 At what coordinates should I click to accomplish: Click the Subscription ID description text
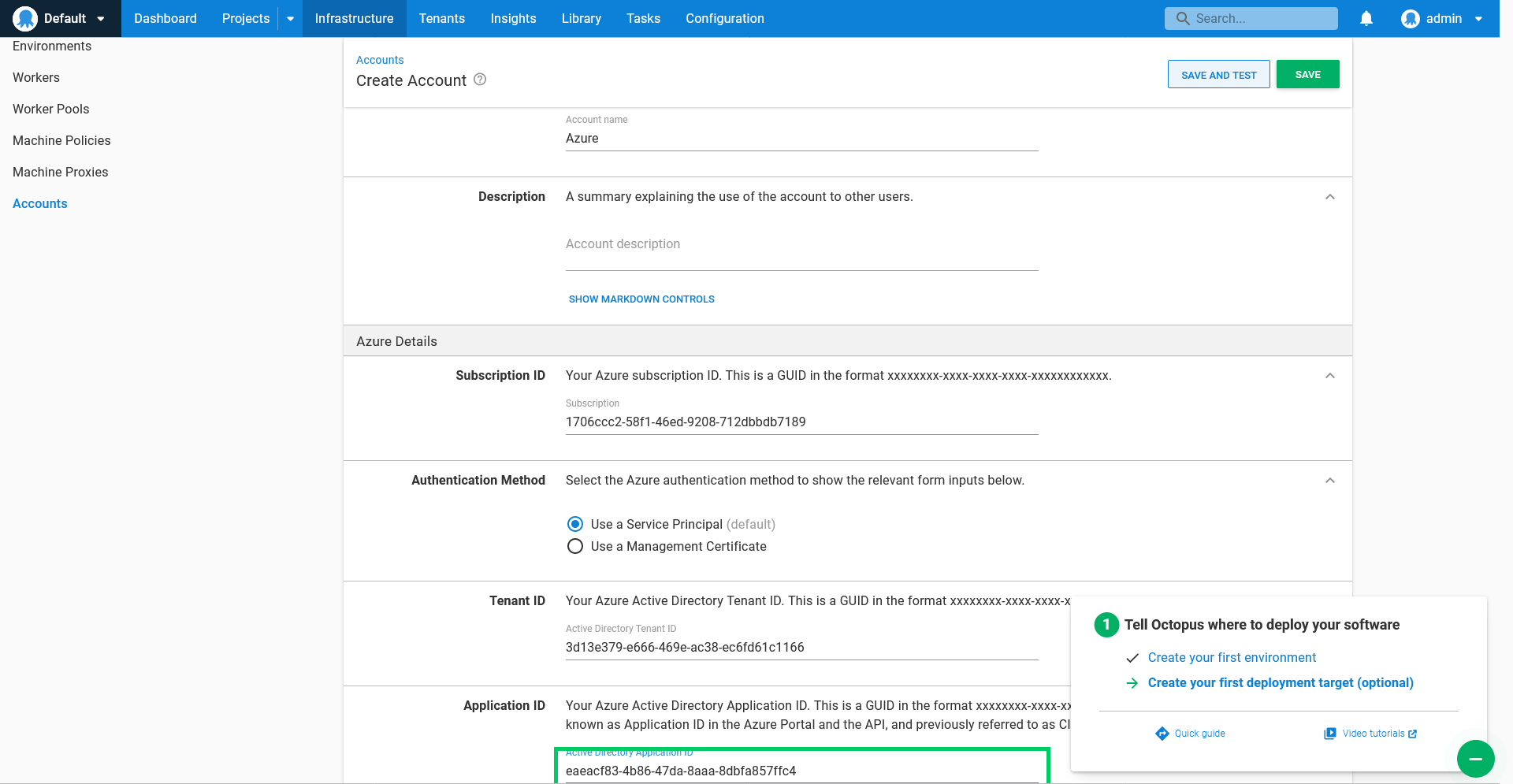click(x=838, y=376)
